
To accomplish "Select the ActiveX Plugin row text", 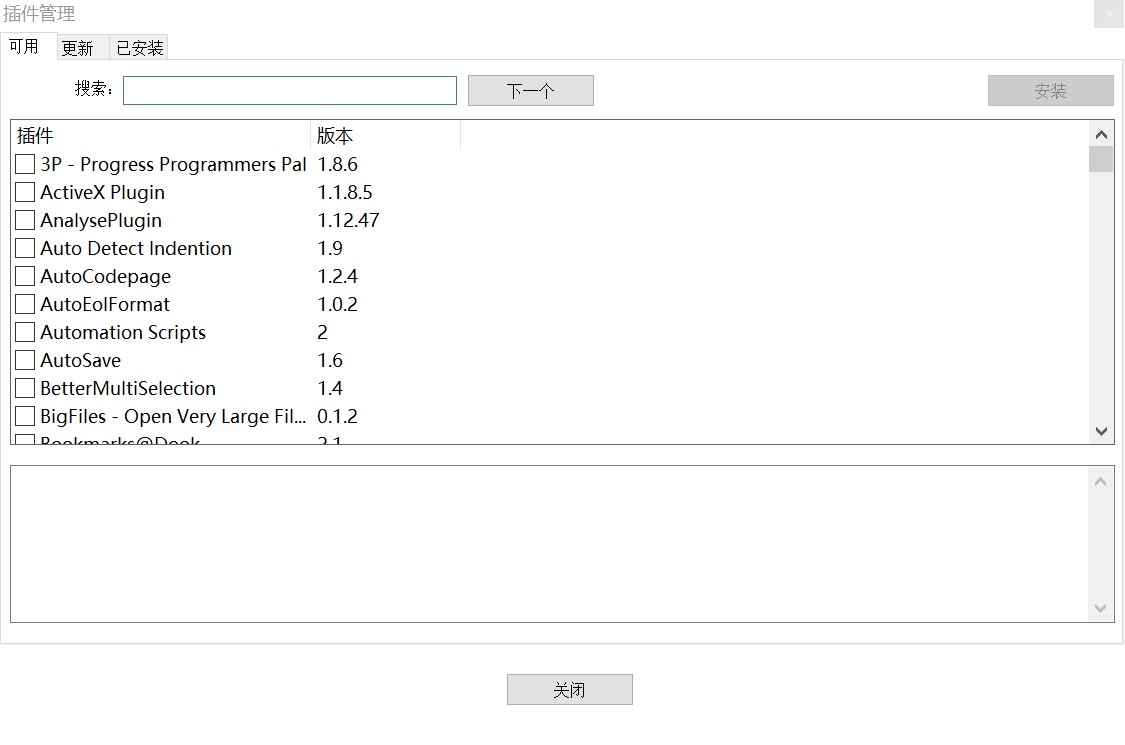I will 103,192.
